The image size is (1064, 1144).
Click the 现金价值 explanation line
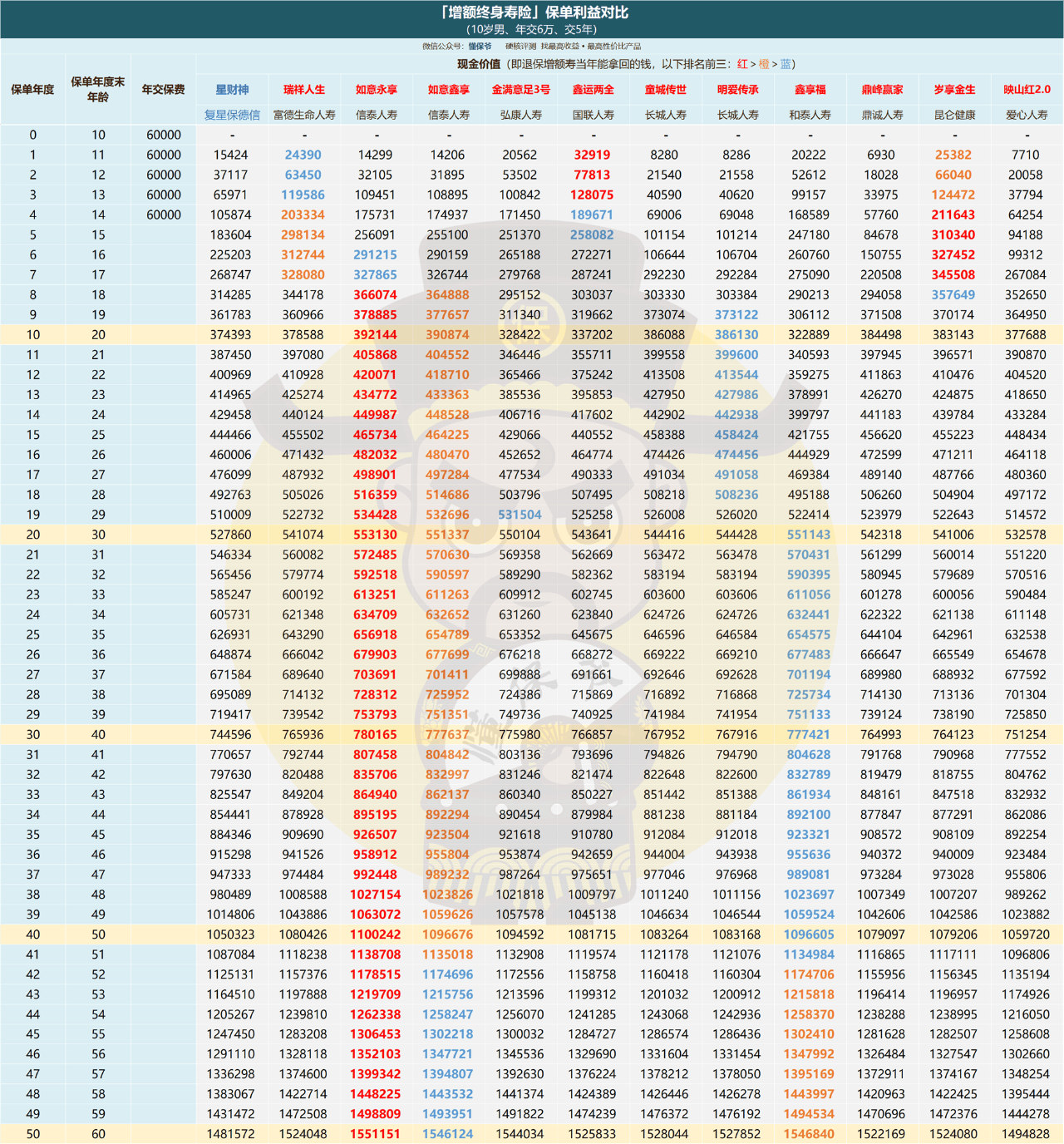(x=625, y=64)
